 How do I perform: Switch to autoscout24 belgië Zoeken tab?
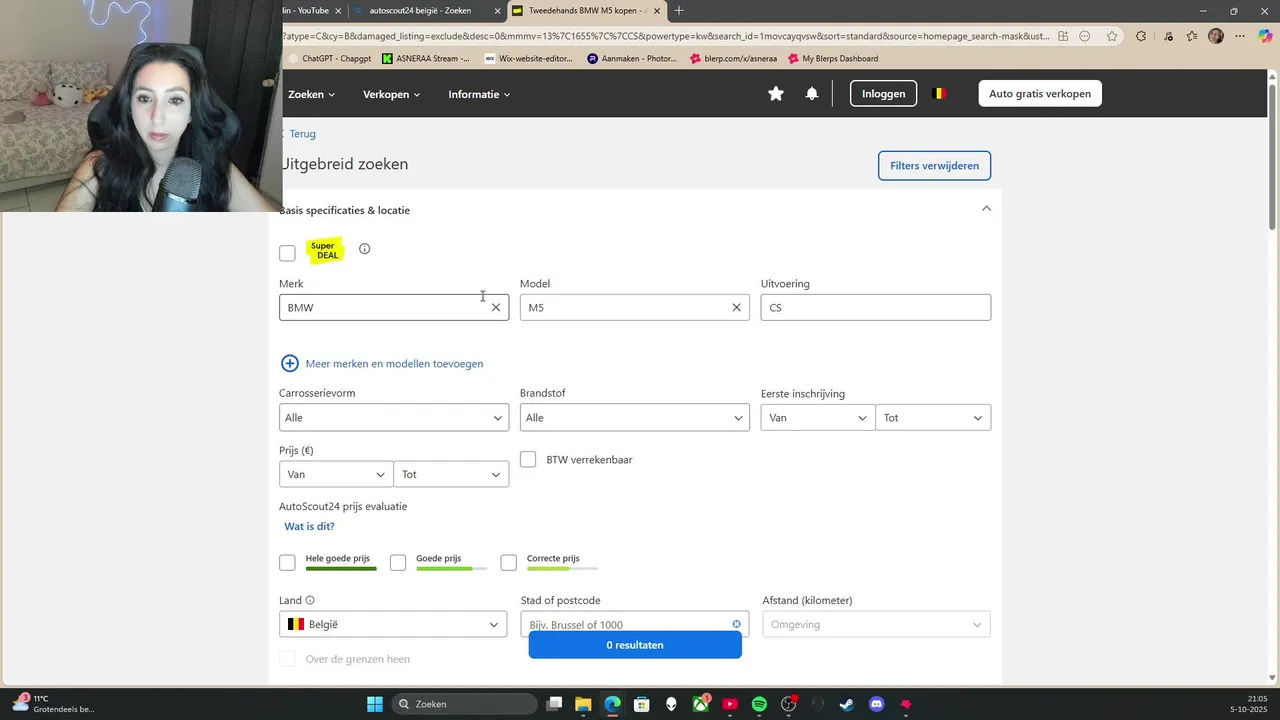[427, 11]
